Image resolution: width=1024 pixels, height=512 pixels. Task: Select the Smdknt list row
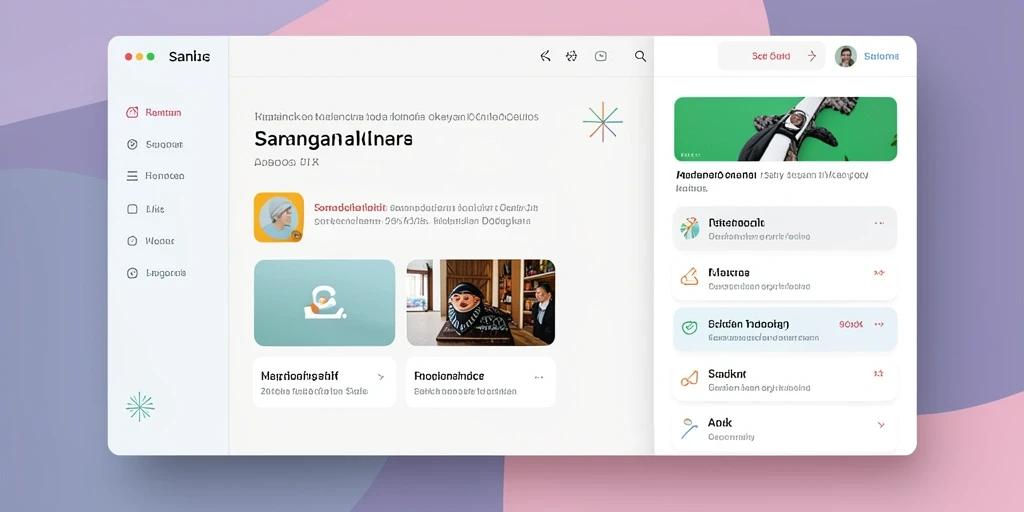(x=785, y=379)
